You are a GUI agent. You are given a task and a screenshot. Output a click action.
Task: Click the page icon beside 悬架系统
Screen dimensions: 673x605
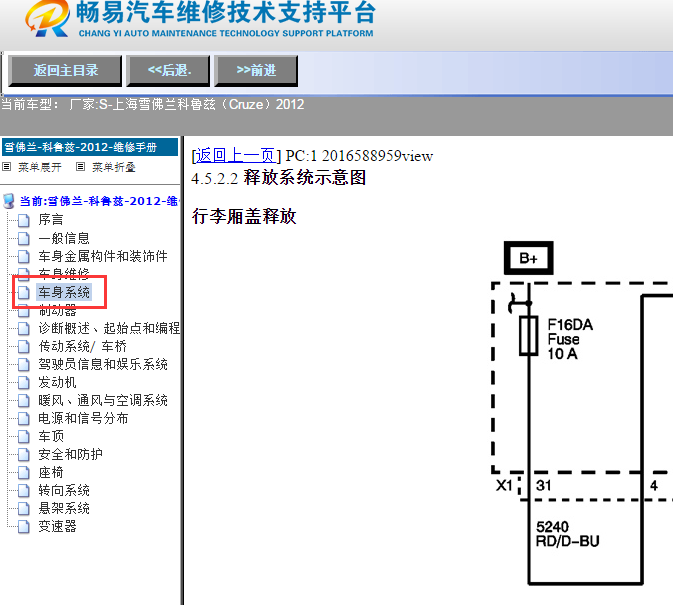(x=24, y=508)
